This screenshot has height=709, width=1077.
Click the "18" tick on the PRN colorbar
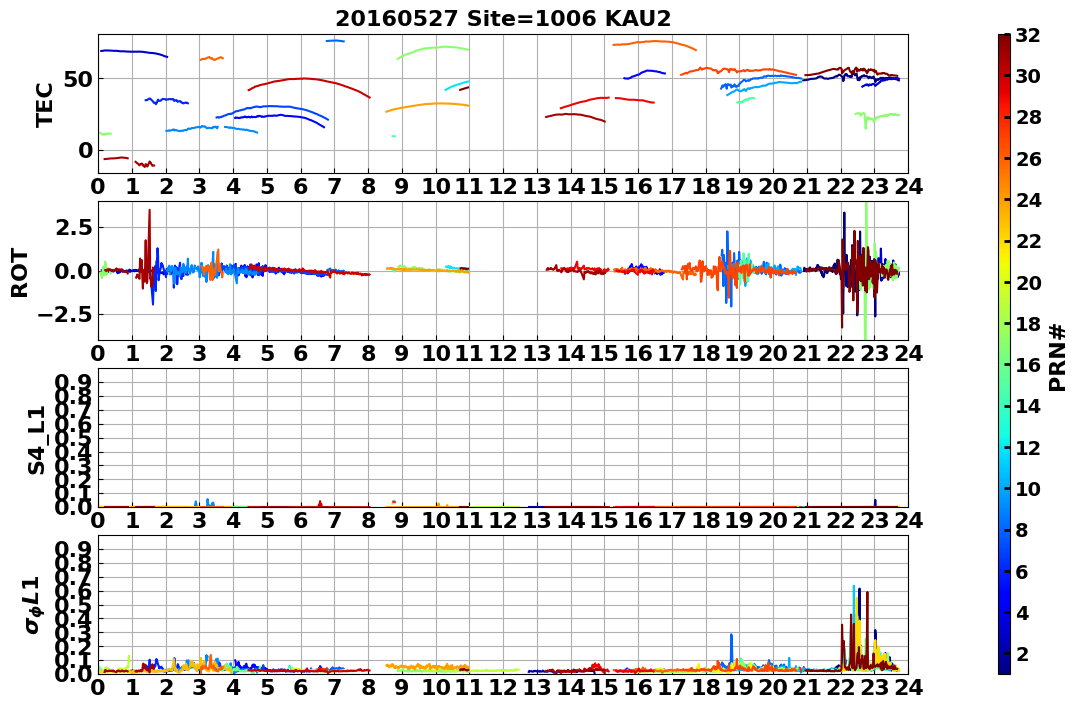coord(1028,324)
